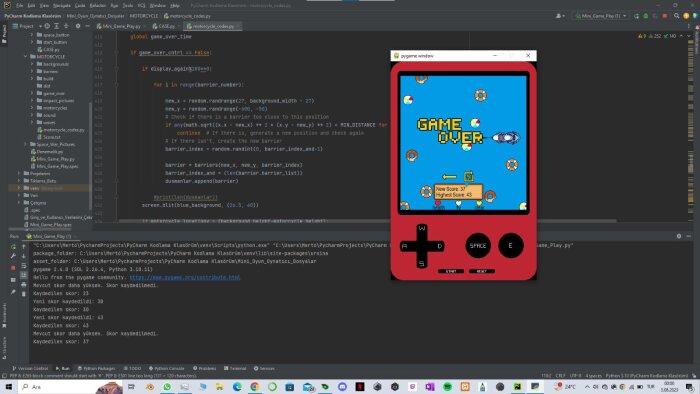
Task: Click the up arrow in Run panel
Action: coord(24,246)
